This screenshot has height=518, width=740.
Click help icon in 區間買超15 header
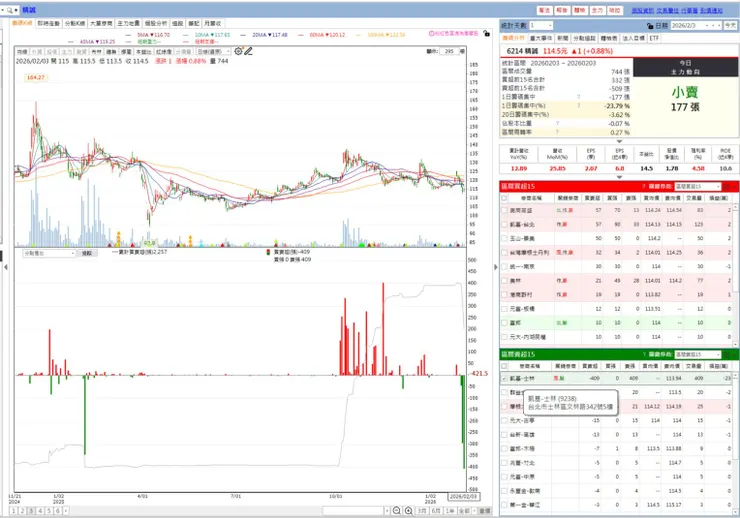pyautogui.click(x=644, y=187)
